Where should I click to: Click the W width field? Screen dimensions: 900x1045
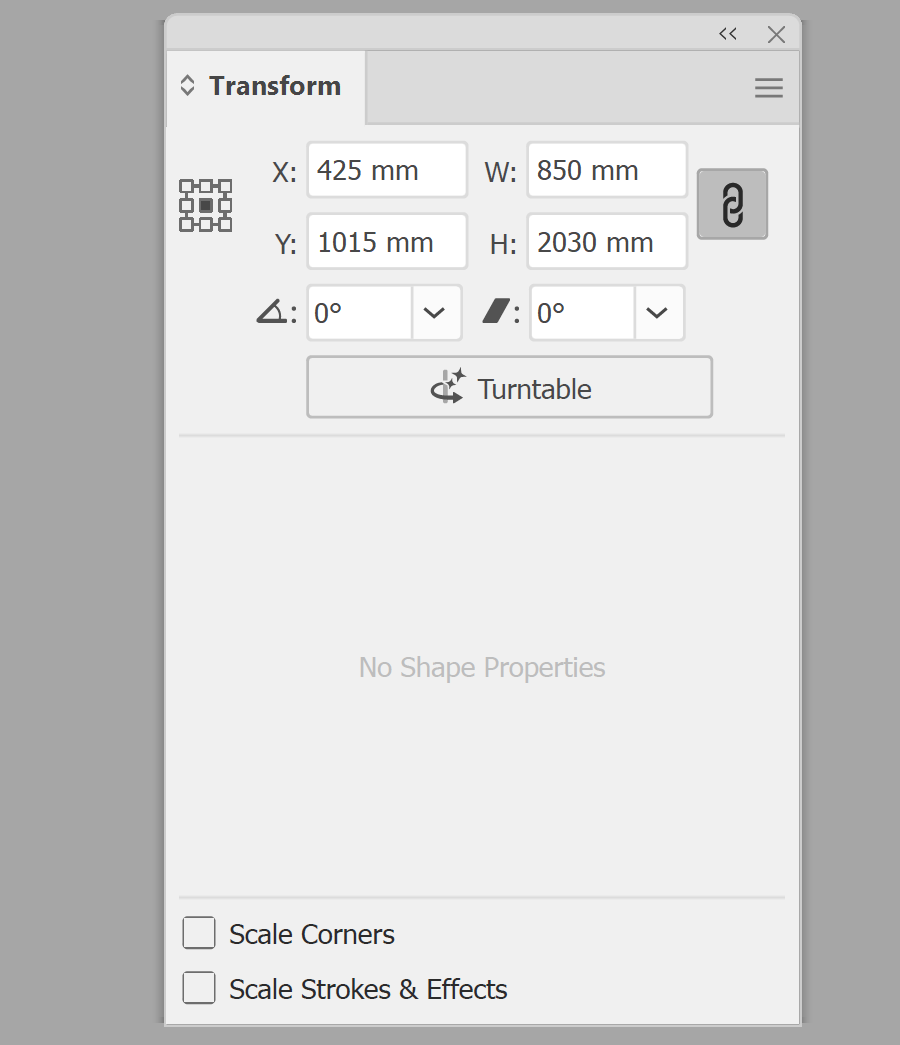[x=607, y=170]
